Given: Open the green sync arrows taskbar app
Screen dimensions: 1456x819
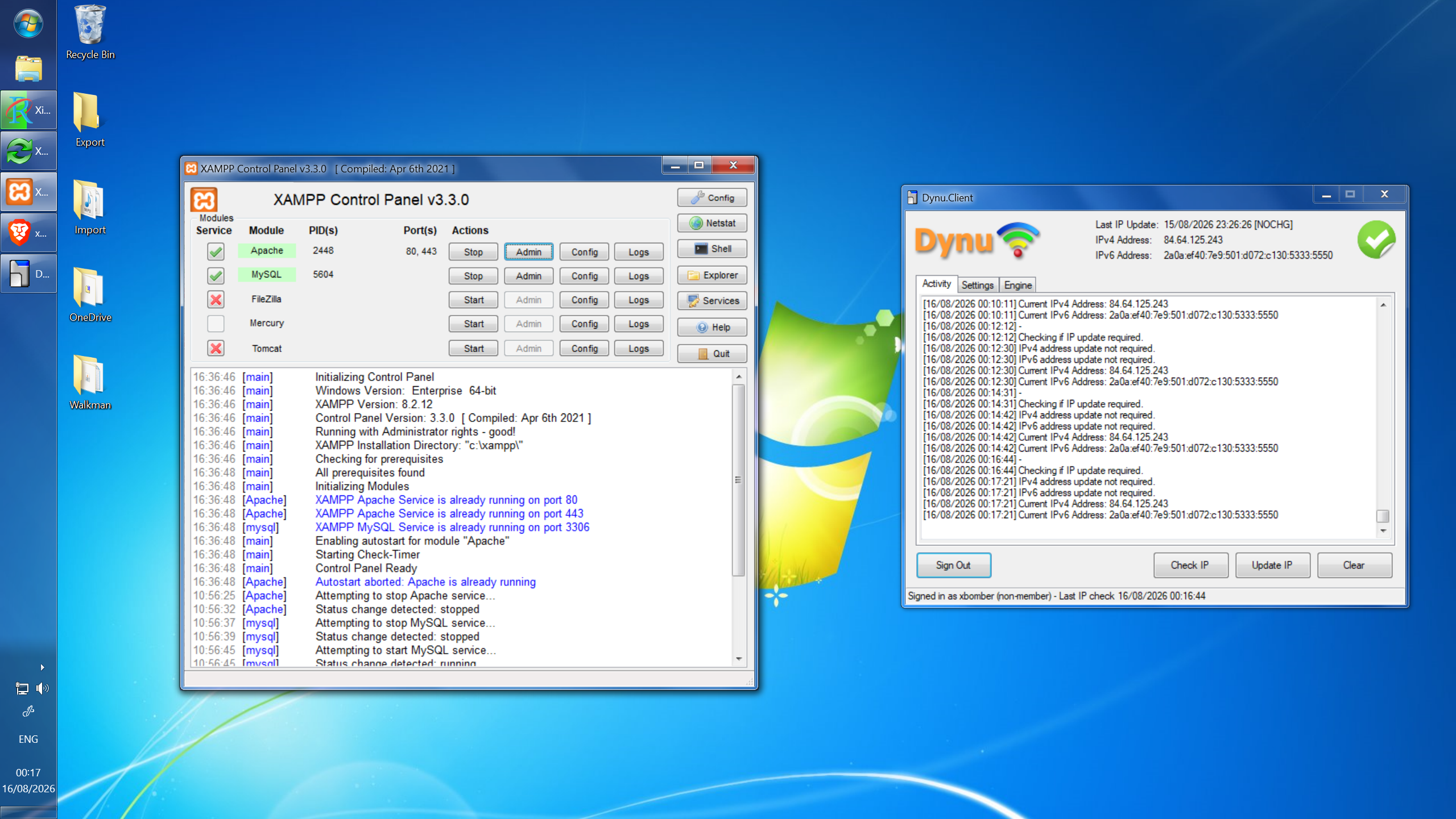Looking at the screenshot, I should (28, 151).
